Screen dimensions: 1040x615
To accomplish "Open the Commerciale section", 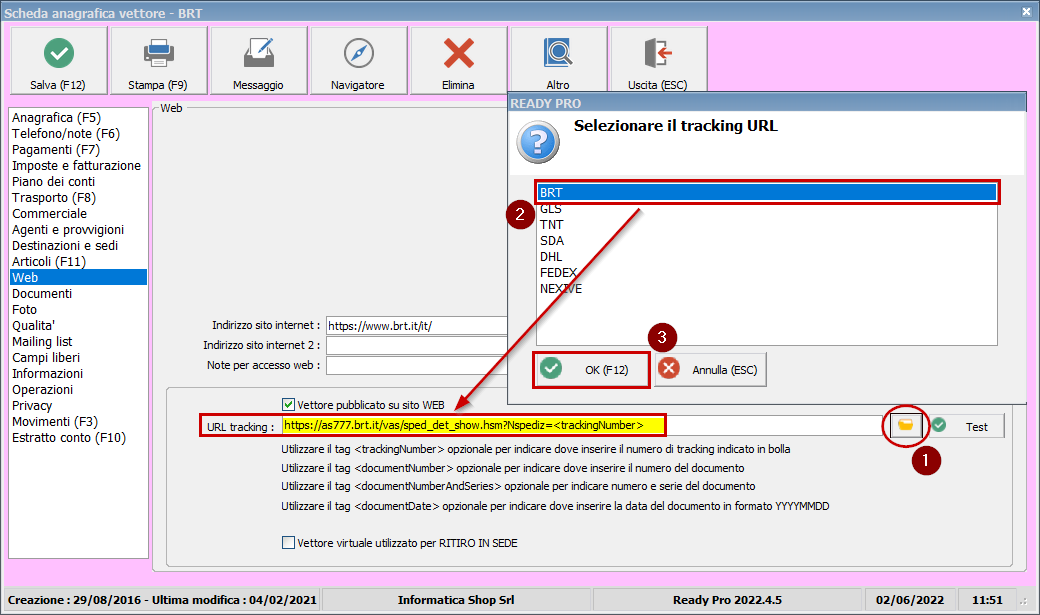I will pyautogui.click(x=78, y=213).
